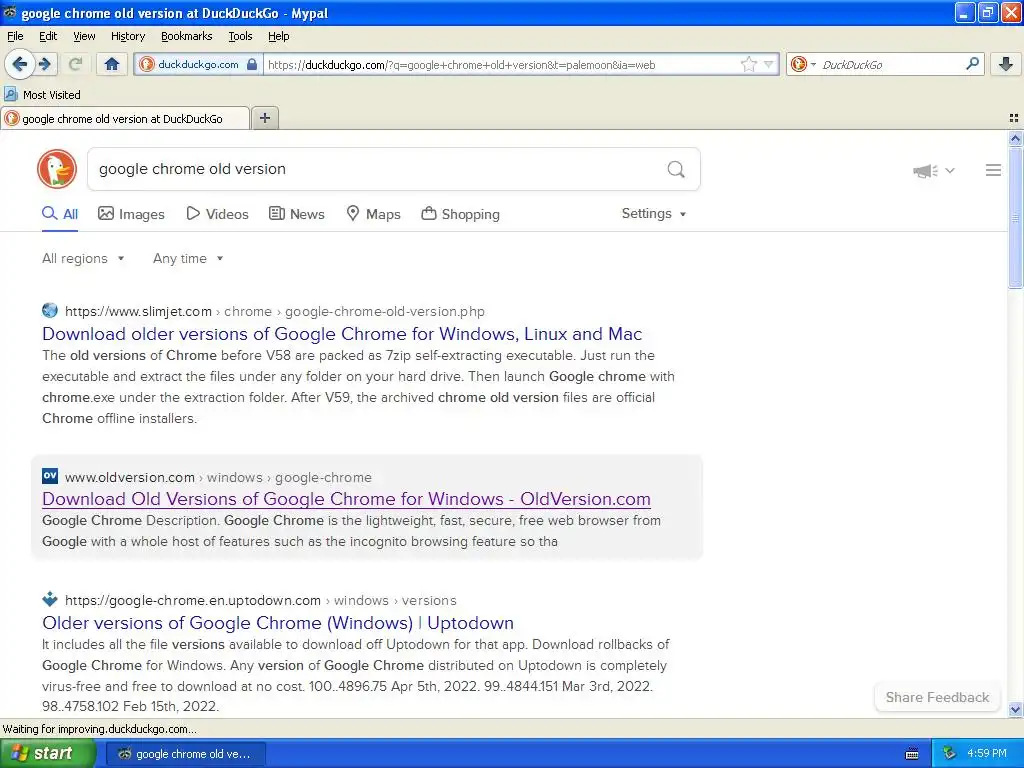Go forward with the Forward arrow button
Screen dimensions: 1024x768
tap(45, 64)
